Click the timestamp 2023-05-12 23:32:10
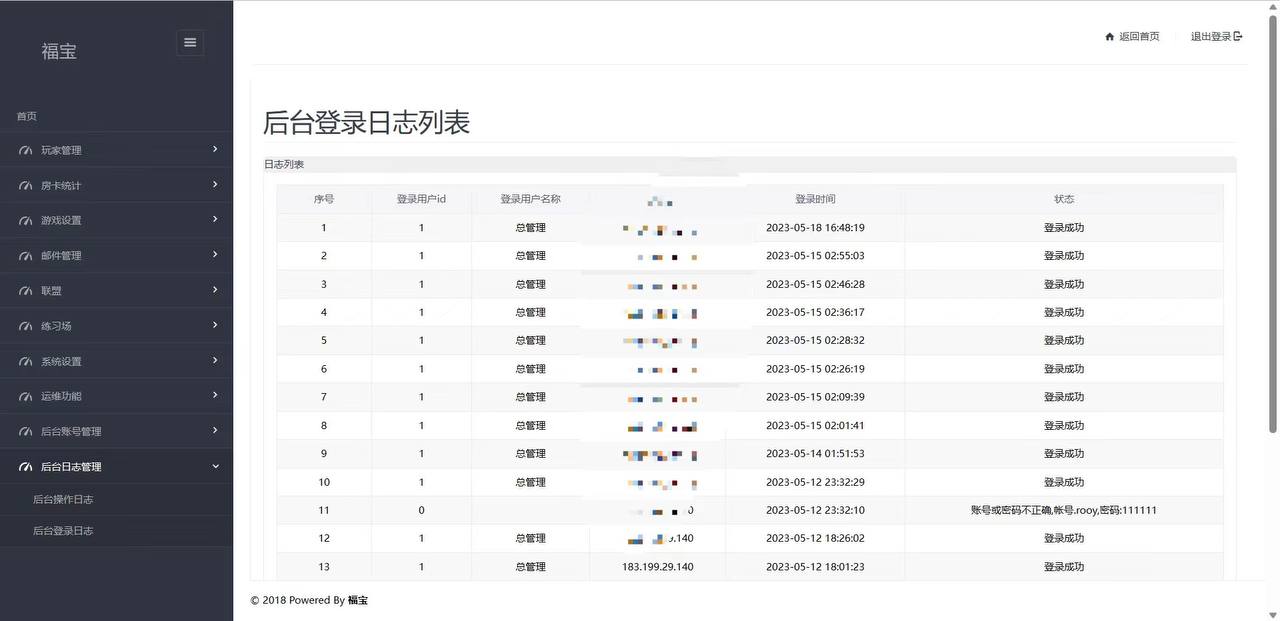This screenshot has width=1280, height=621. click(x=815, y=510)
